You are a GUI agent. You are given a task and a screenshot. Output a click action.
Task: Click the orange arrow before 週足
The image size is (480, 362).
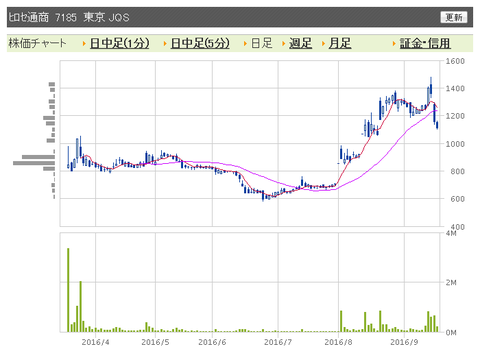(x=284, y=44)
